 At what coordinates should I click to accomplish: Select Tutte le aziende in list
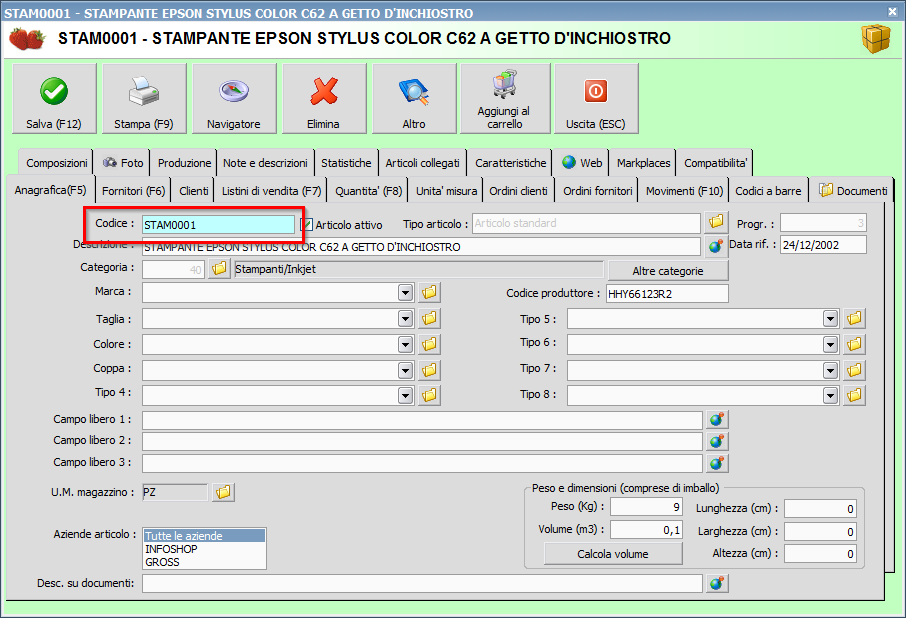pyautogui.click(x=205, y=536)
